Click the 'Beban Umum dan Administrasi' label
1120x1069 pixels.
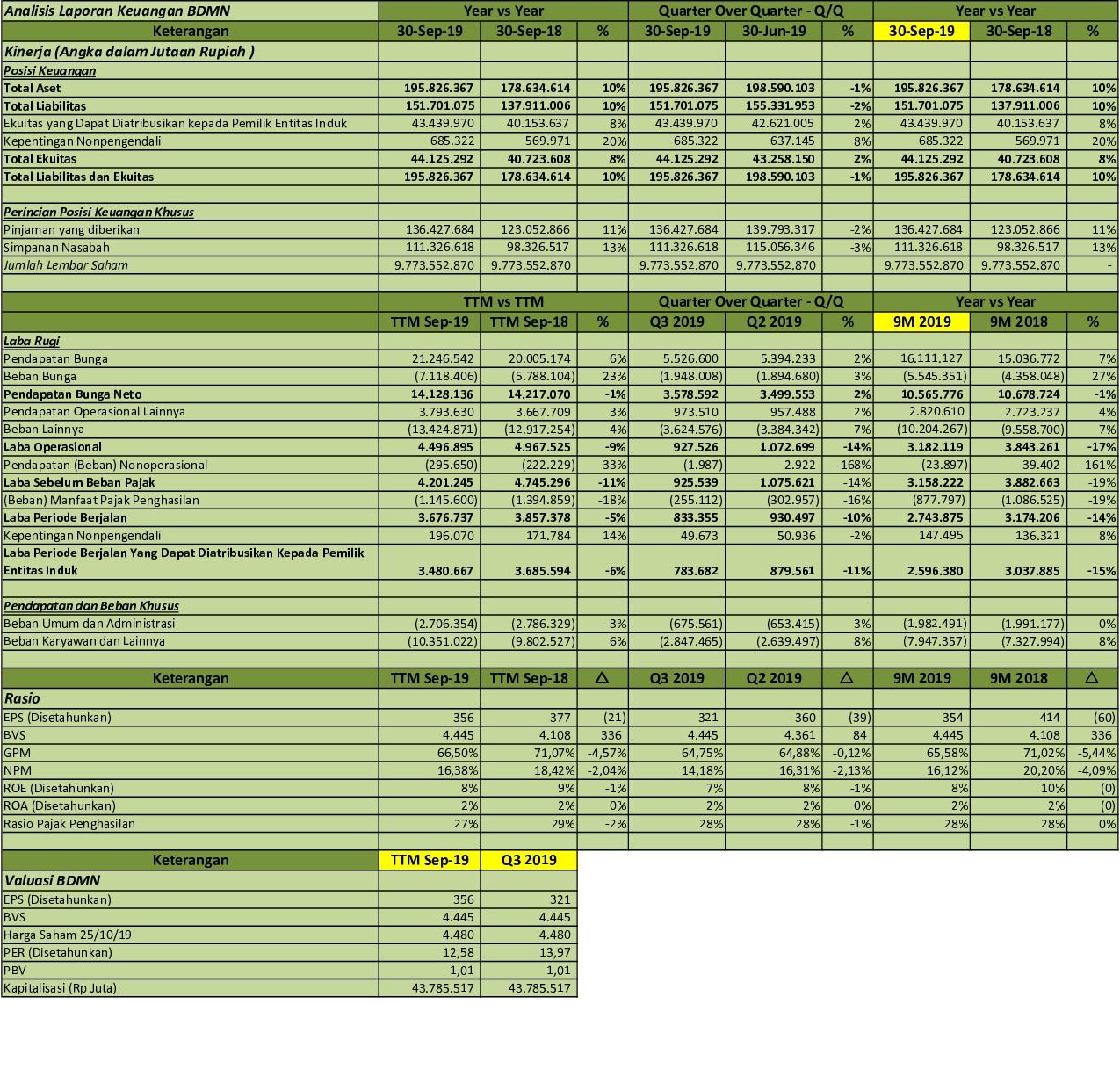89,624
